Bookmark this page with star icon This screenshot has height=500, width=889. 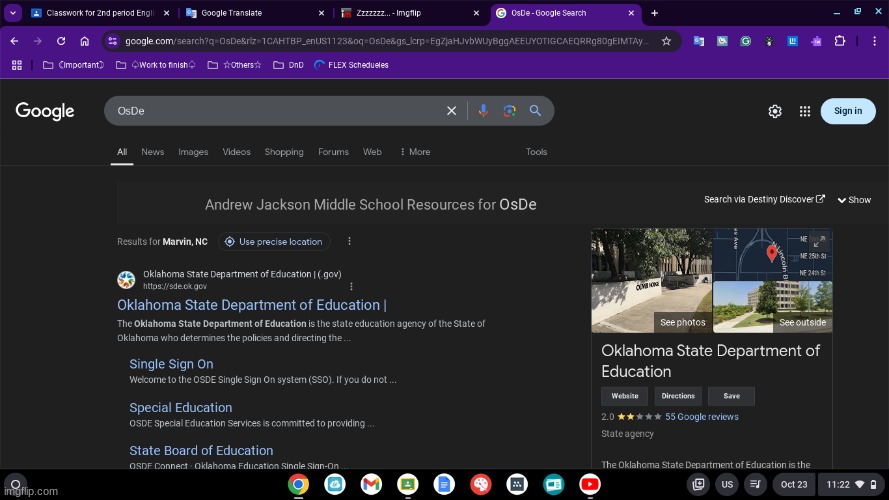[666, 41]
